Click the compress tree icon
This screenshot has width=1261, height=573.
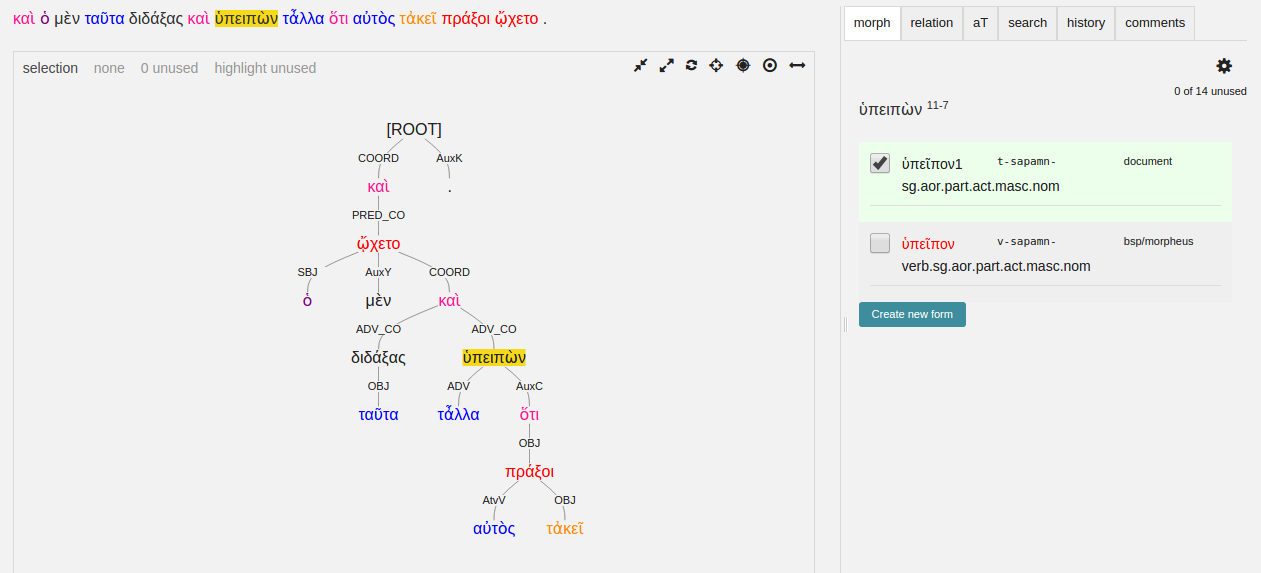tap(641, 65)
